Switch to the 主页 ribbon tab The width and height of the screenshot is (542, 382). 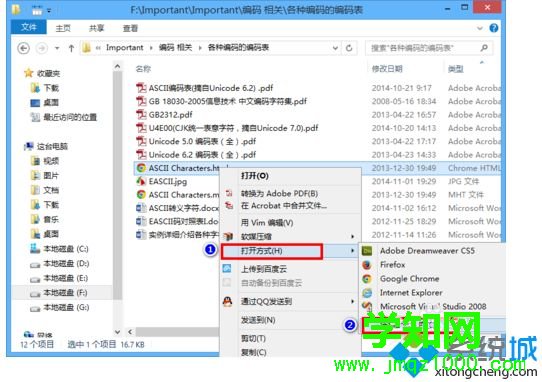[63, 28]
